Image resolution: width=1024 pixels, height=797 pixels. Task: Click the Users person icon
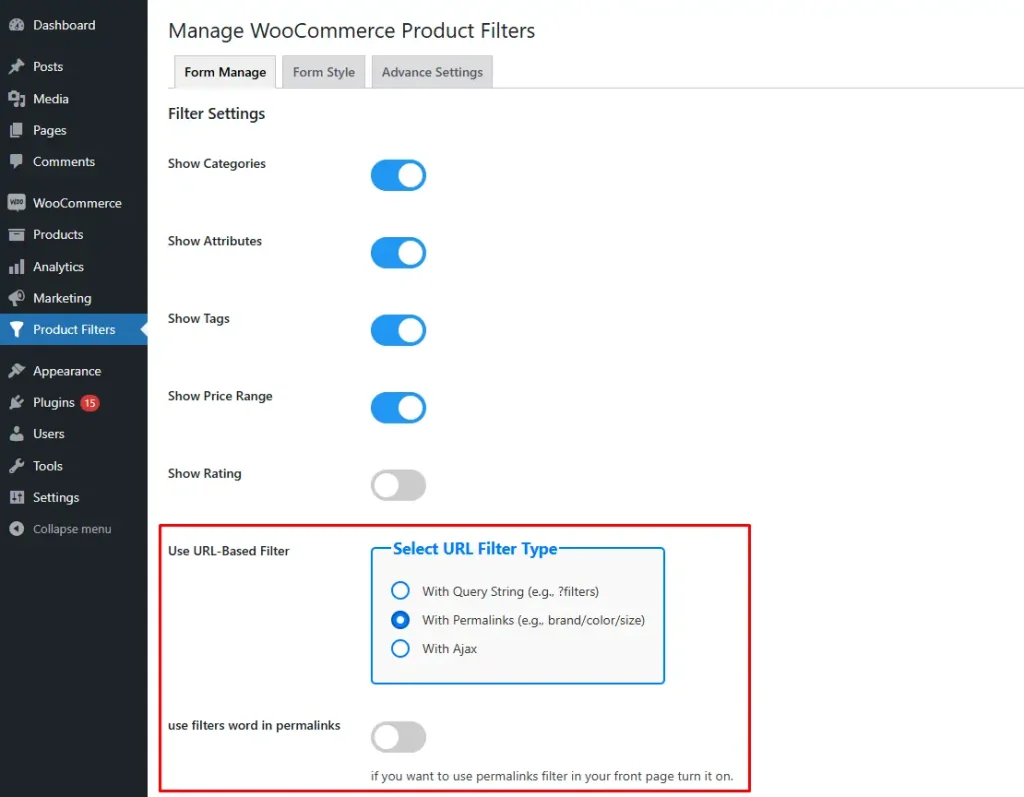(x=16, y=434)
